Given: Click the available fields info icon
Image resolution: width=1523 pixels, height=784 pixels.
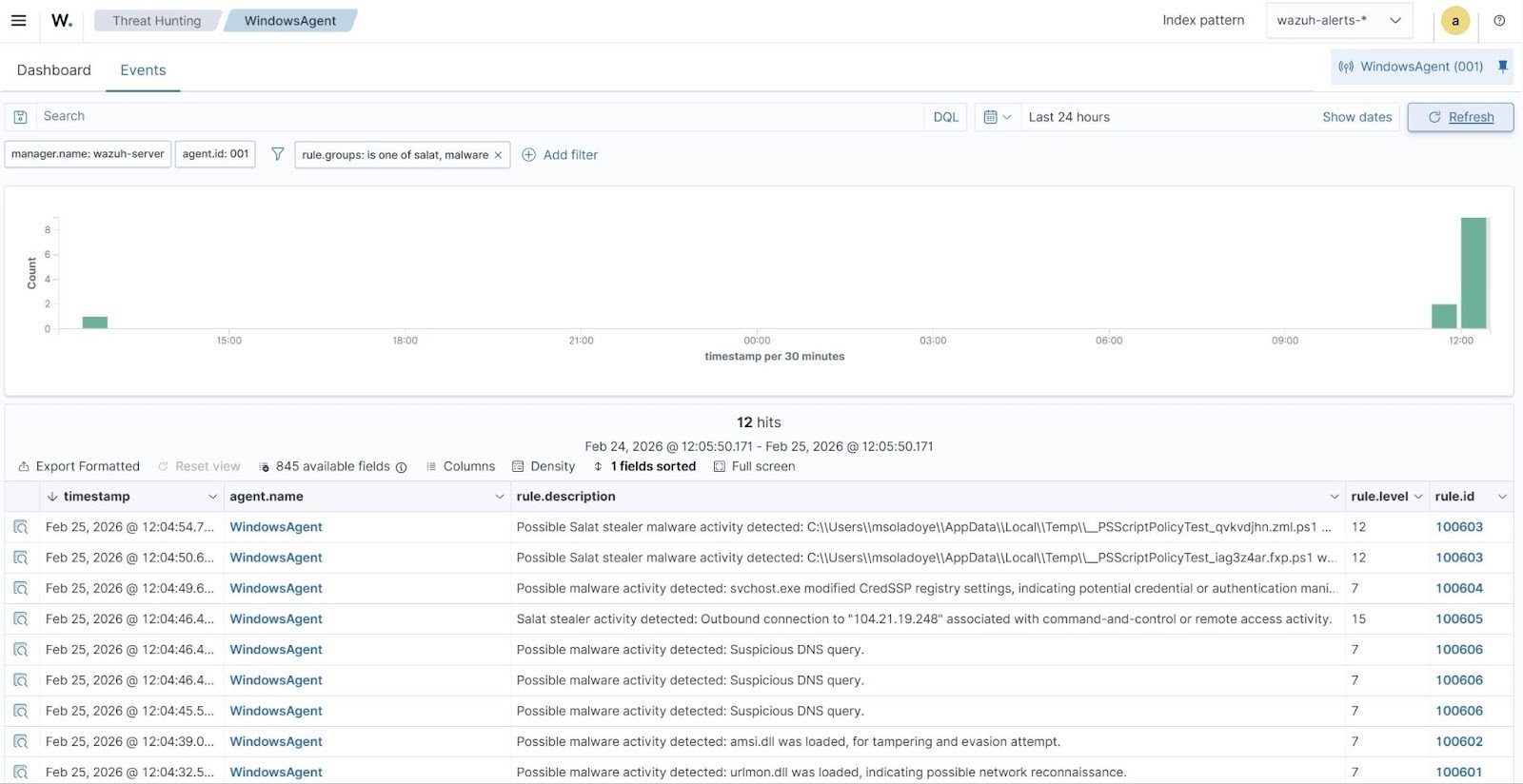Looking at the screenshot, I should coord(401,467).
